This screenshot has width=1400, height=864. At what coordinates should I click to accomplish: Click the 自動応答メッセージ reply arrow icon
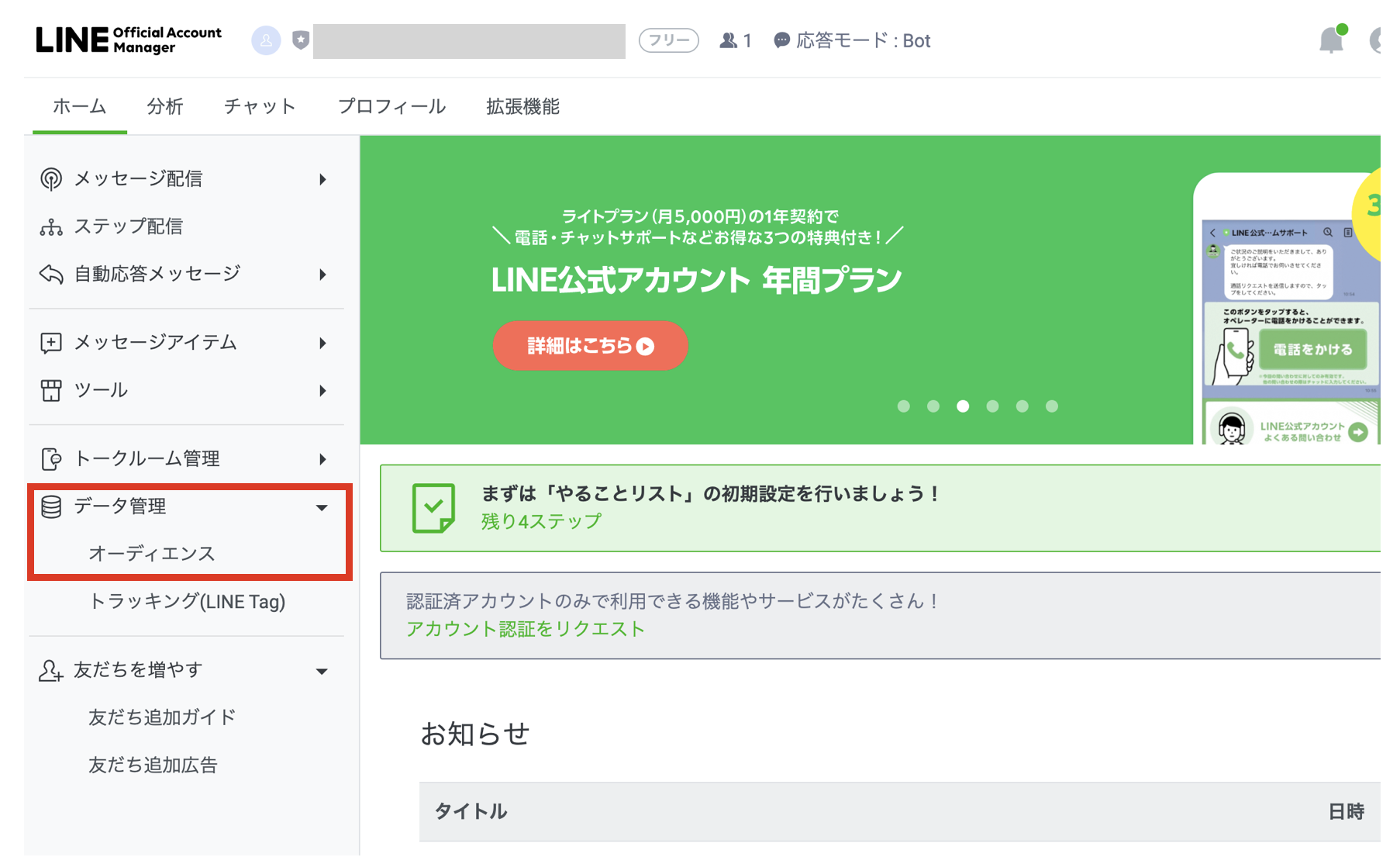[x=51, y=274]
